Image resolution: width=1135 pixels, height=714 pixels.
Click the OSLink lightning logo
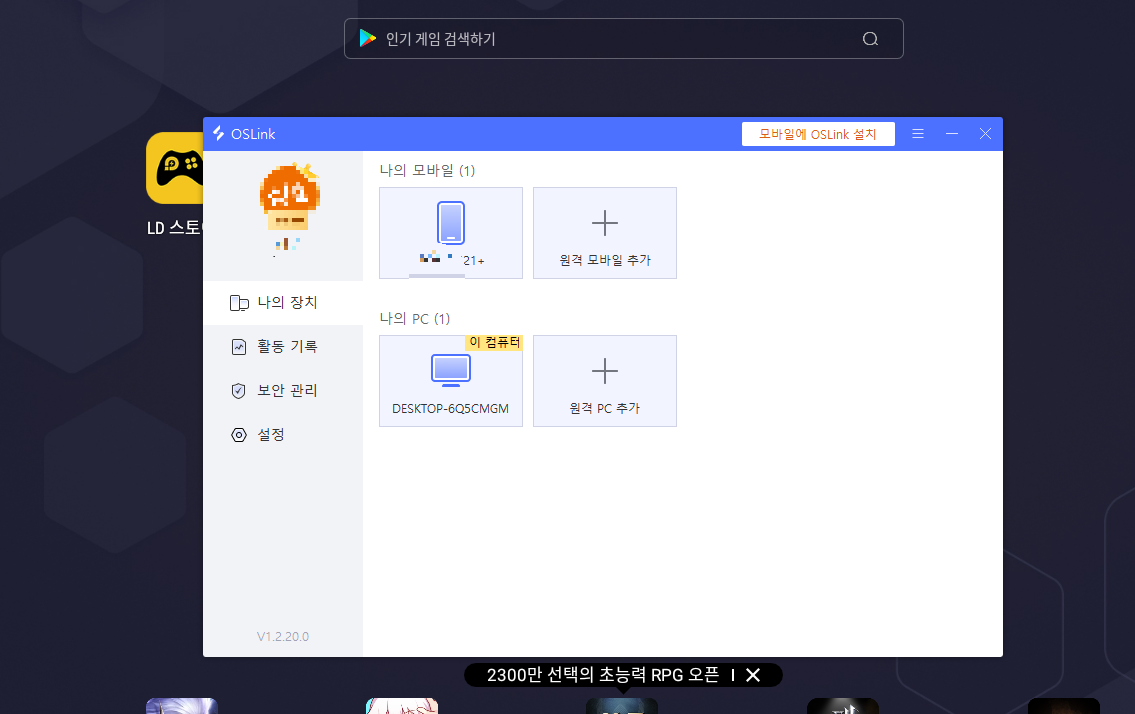click(218, 133)
